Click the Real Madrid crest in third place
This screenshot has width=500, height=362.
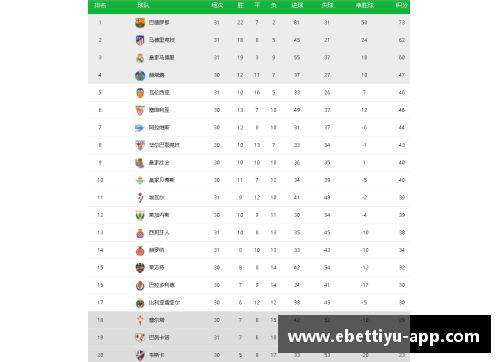pyautogui.click(x=140, y=58)
